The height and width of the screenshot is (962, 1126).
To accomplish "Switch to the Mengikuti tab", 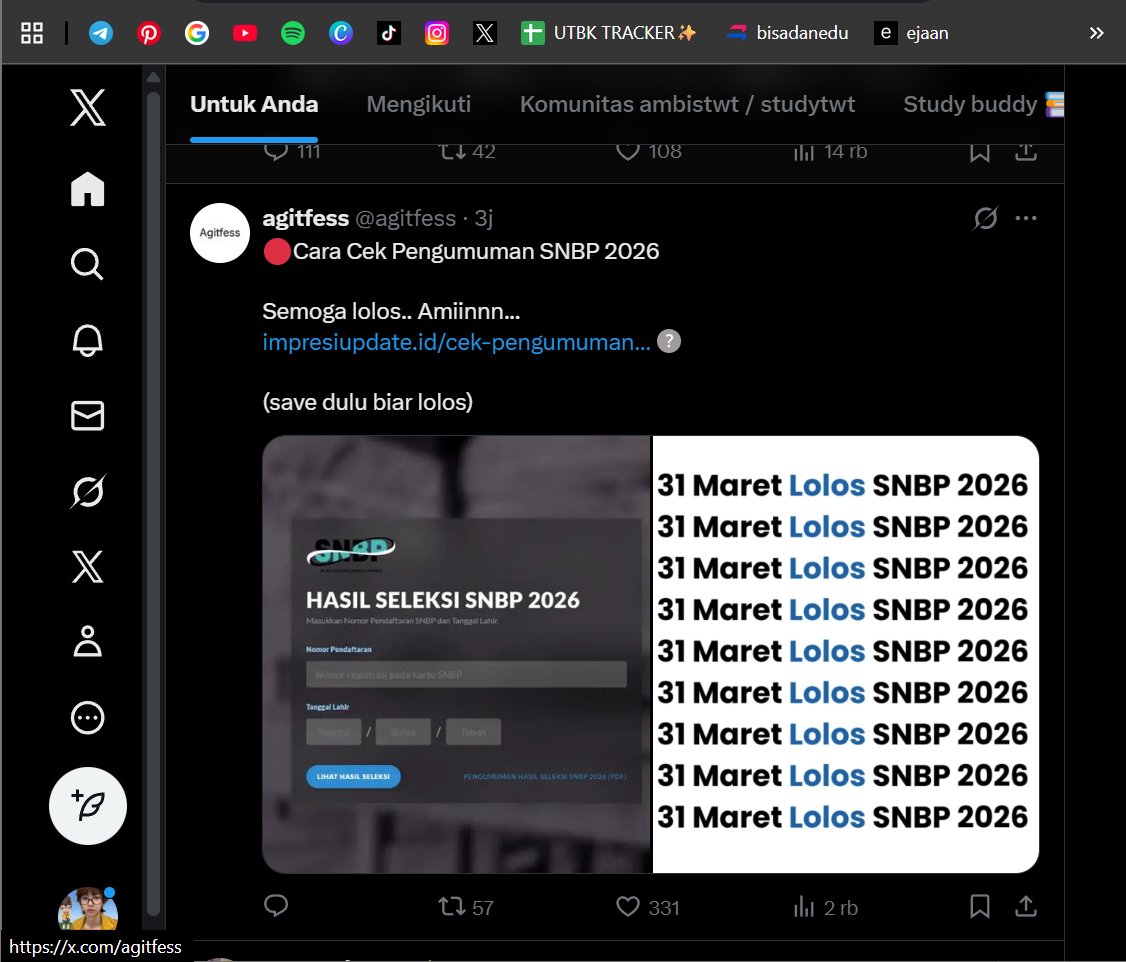I will coord(418,103).
